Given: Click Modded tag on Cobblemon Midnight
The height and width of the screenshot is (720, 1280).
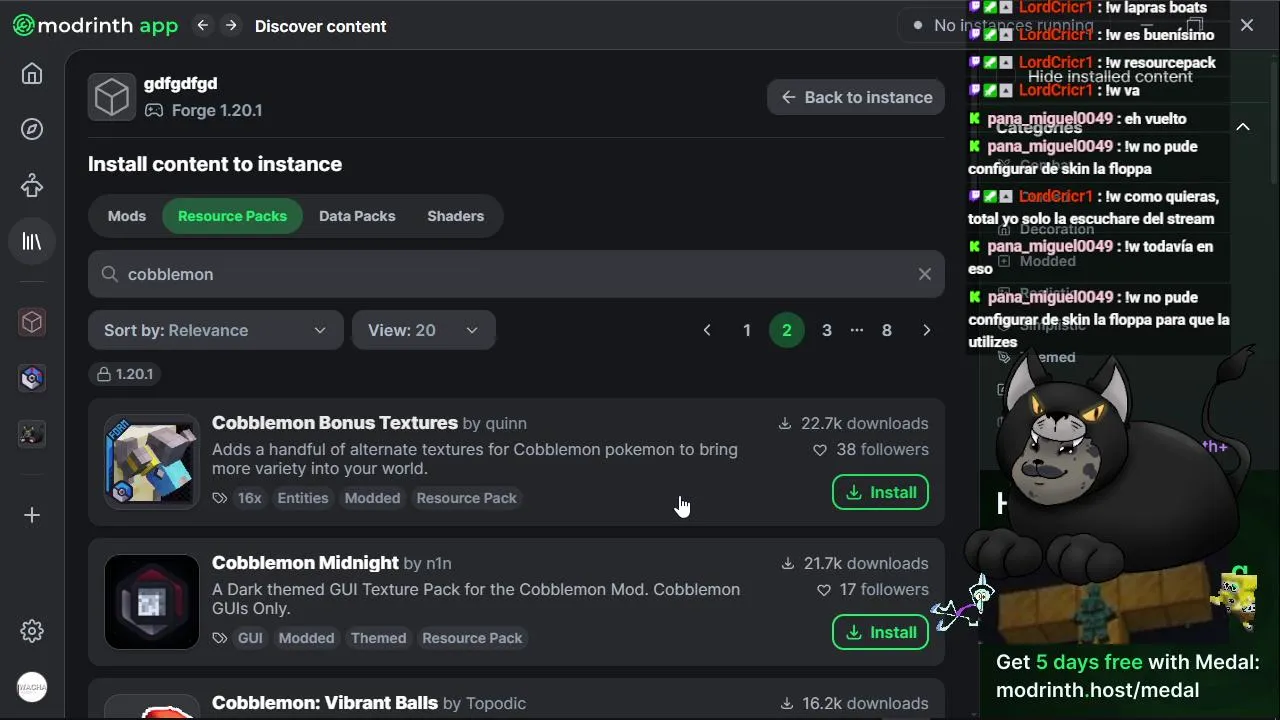Looking at the screenshot, I should 306,638.
